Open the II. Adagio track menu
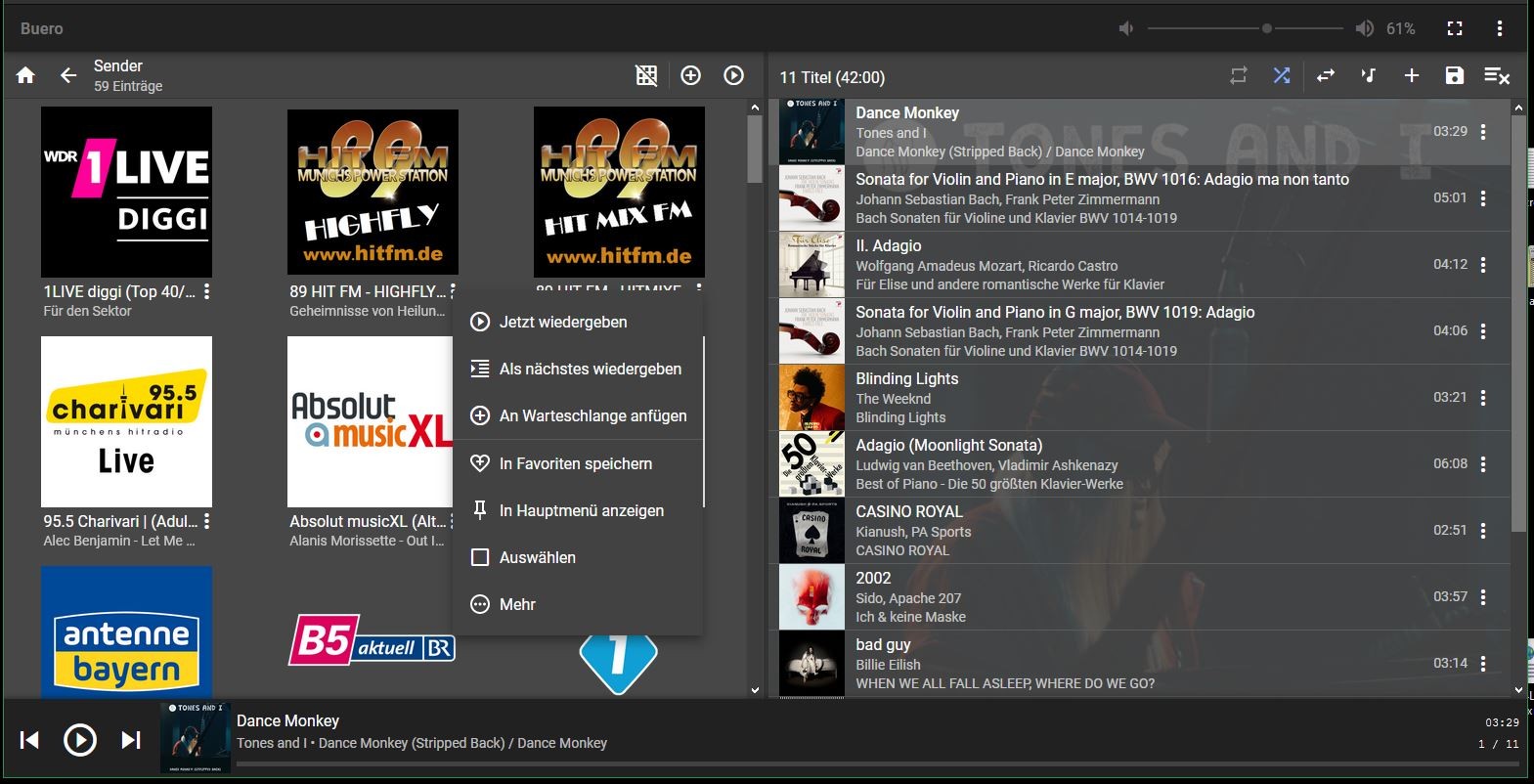 click(1483, 265)
